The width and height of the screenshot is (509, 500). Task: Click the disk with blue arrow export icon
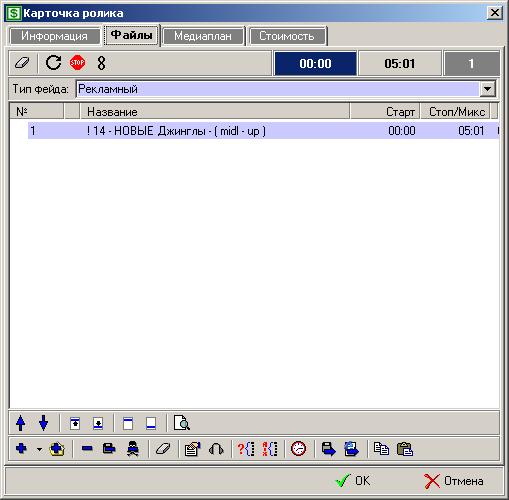tap(328, 449)
